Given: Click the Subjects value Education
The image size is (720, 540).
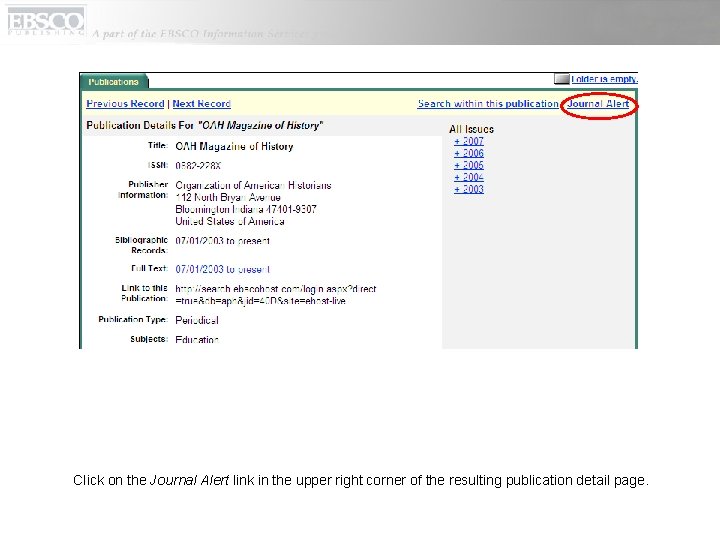Looking at the screenshot, I should (197, 340).
